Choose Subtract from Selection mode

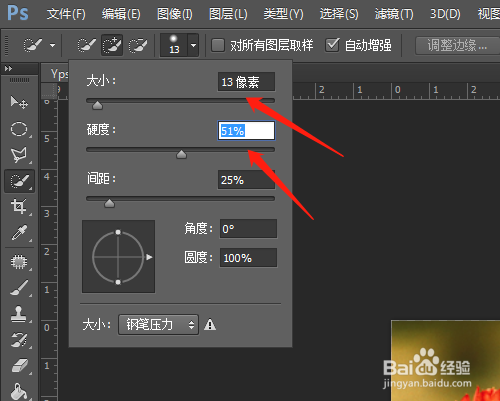pyautogui.click(x=138, y=45)
